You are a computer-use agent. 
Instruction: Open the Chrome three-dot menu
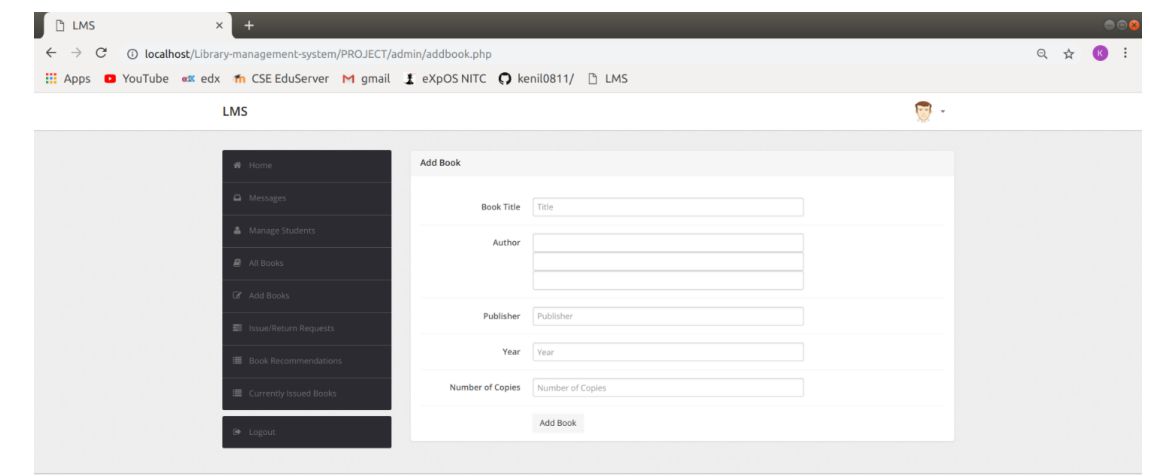point(1125,53)
